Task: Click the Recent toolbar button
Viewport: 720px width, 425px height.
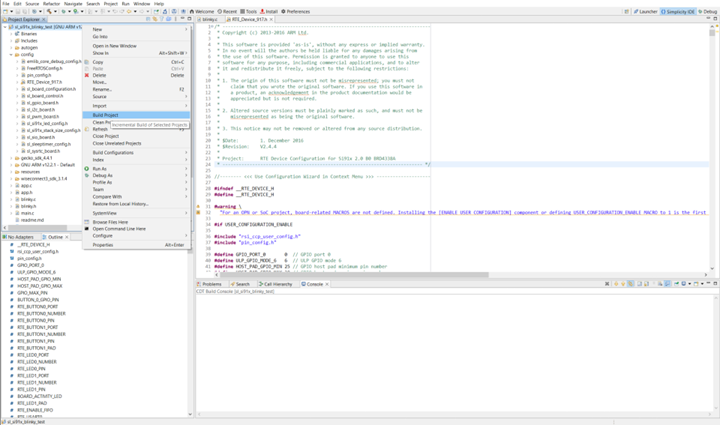Action: [228, 11]
